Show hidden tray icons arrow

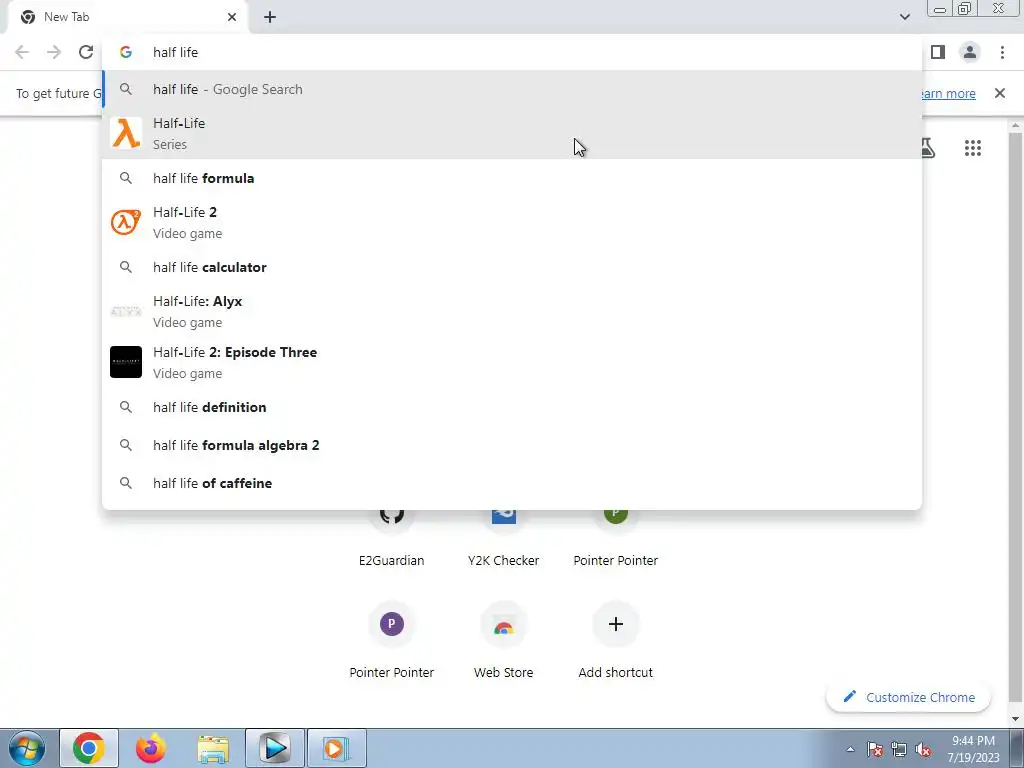point(850,749)
